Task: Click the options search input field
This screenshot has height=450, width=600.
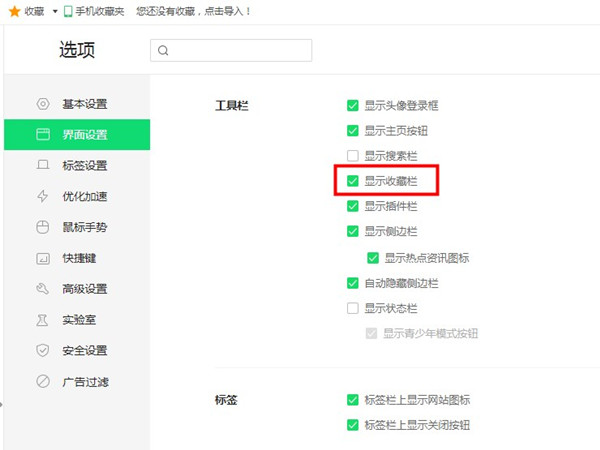Action: [231, 50]
